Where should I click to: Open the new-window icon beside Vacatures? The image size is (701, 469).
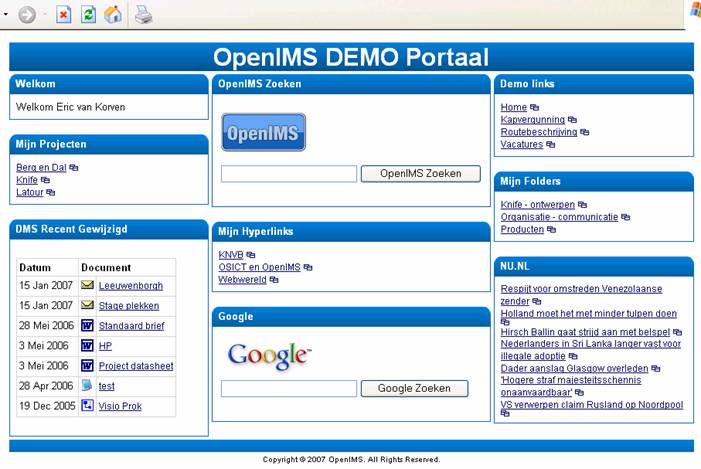(550, 145)
